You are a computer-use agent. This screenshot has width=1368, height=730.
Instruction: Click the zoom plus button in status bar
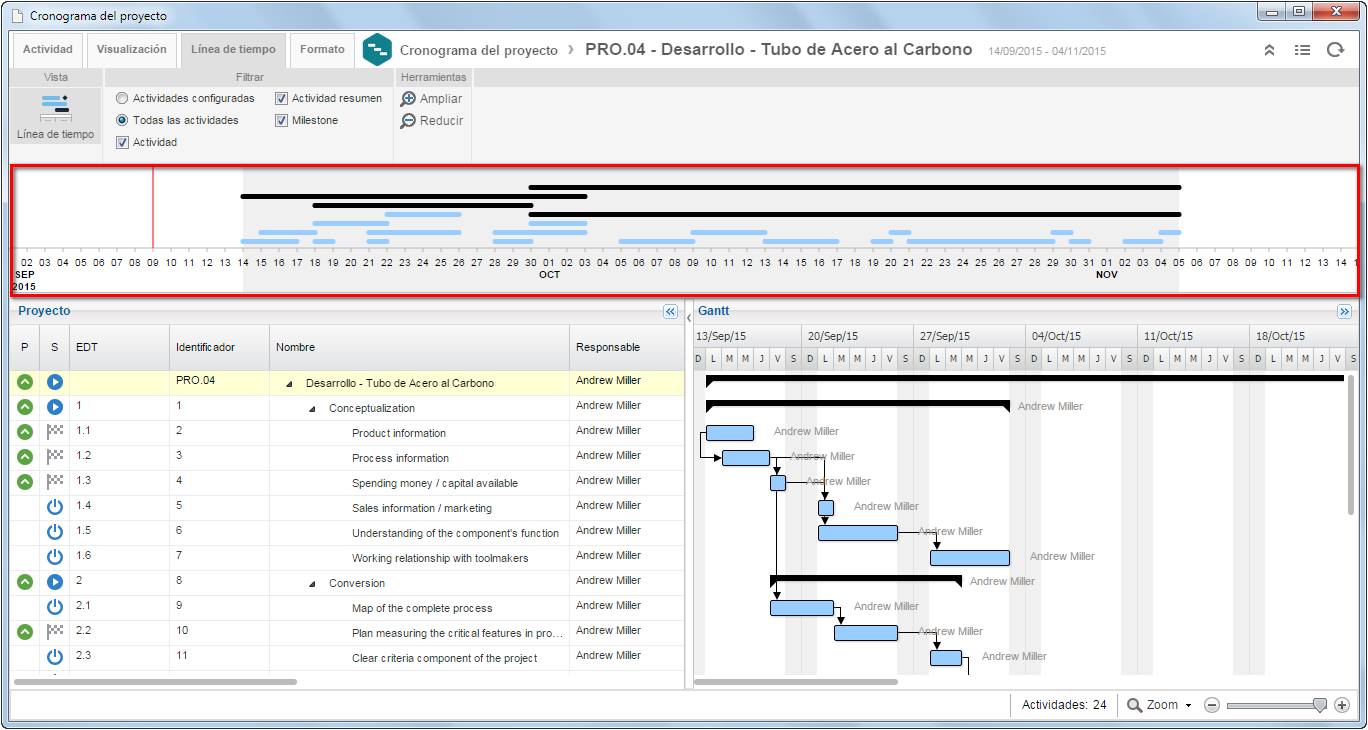click(x=1342, y=705)
